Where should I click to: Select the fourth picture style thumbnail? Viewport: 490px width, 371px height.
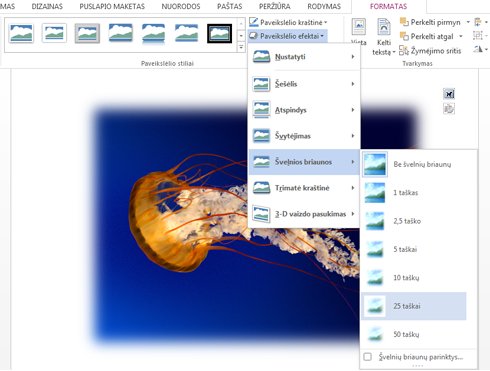[120, 33]
